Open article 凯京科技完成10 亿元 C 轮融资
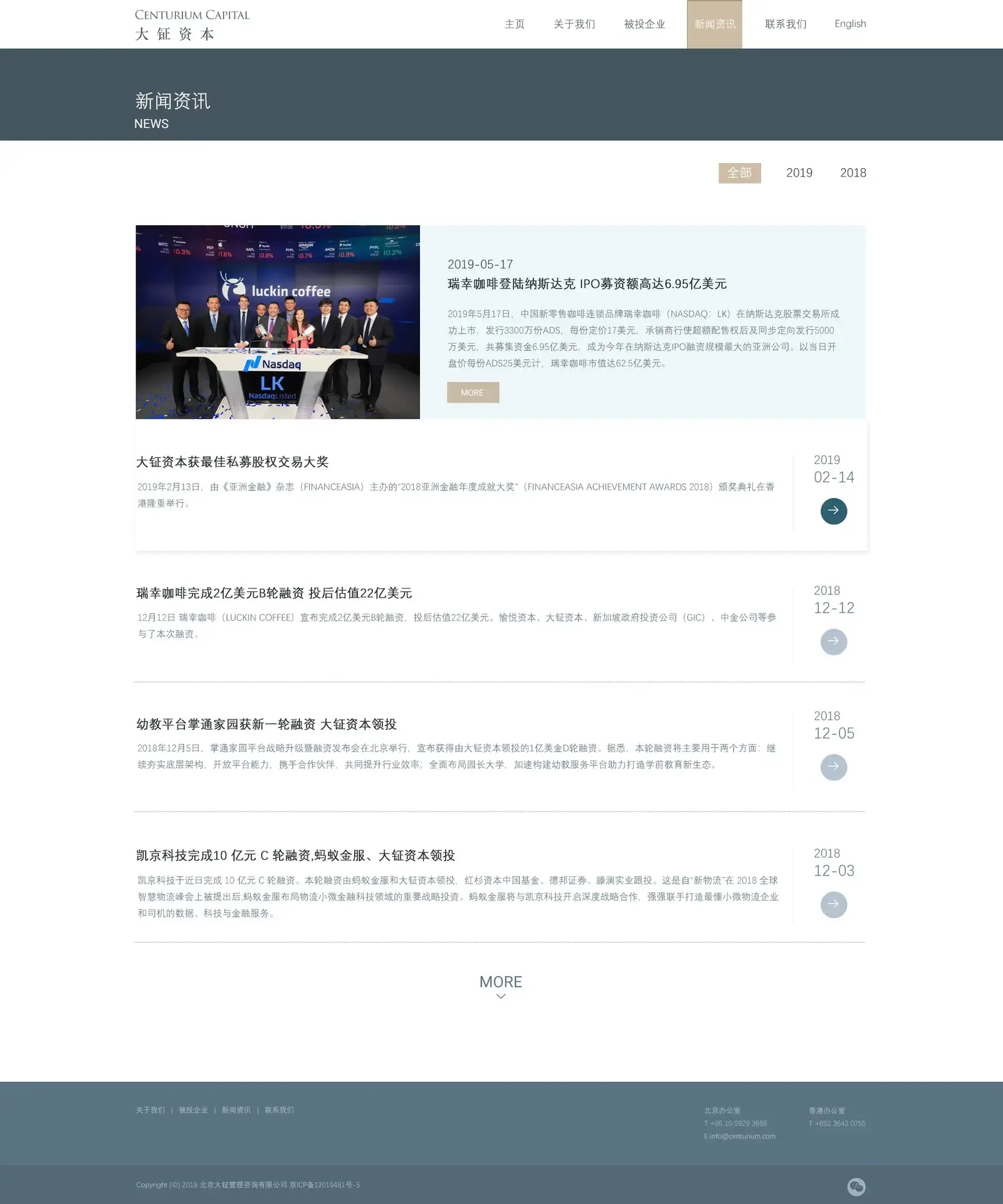This screenshot has height=1204, width=1003. point(295,855)
